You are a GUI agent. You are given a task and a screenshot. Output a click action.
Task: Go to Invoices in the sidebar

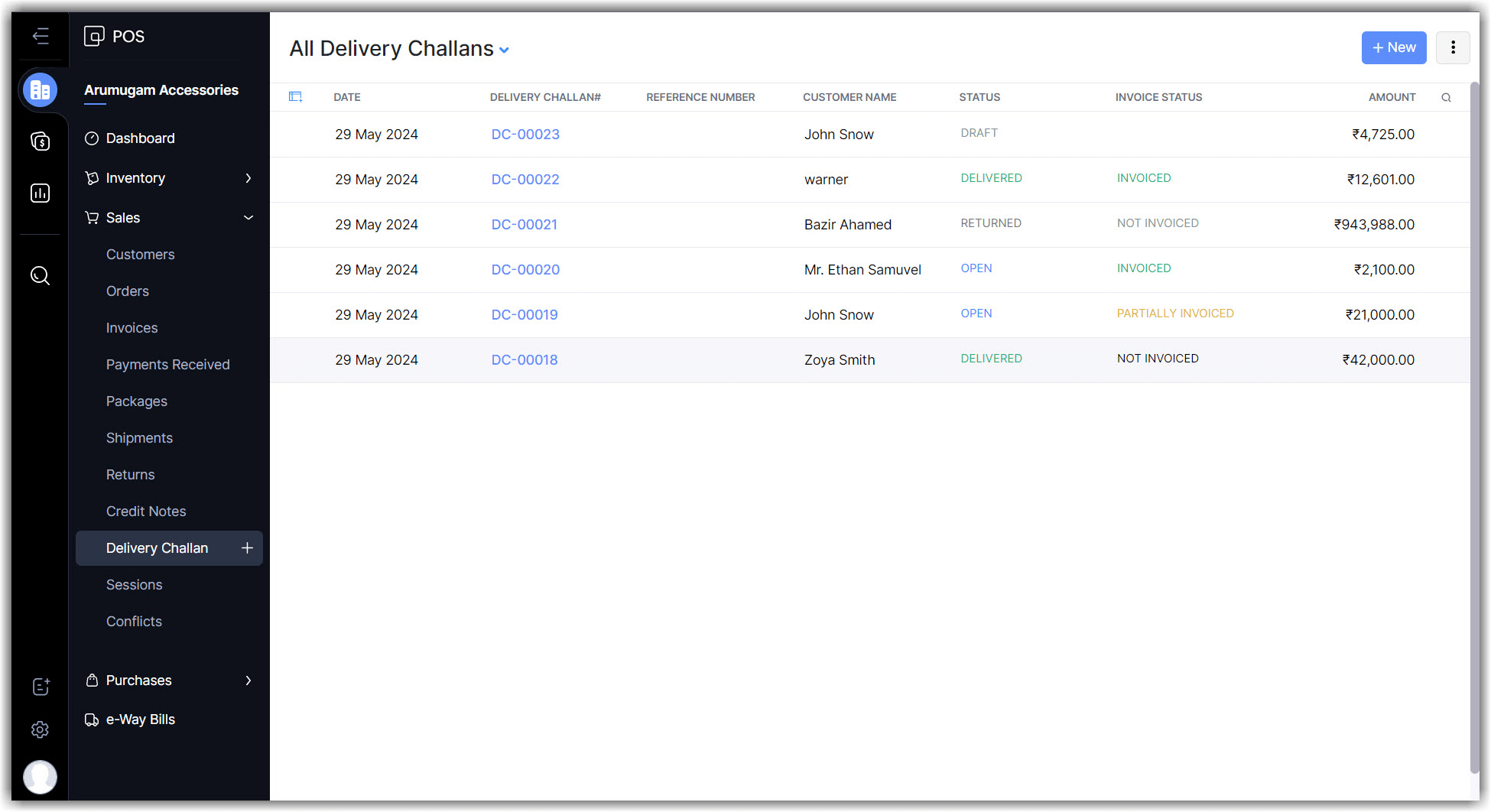(x=132, y=328)
